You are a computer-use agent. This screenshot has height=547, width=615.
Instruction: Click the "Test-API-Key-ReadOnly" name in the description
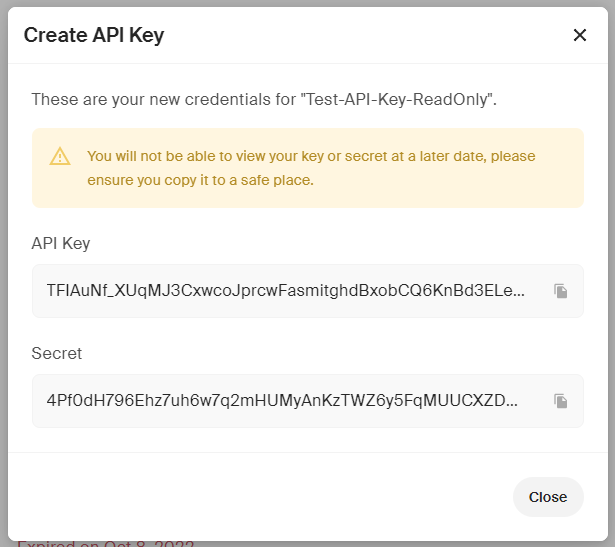point(397,99)
